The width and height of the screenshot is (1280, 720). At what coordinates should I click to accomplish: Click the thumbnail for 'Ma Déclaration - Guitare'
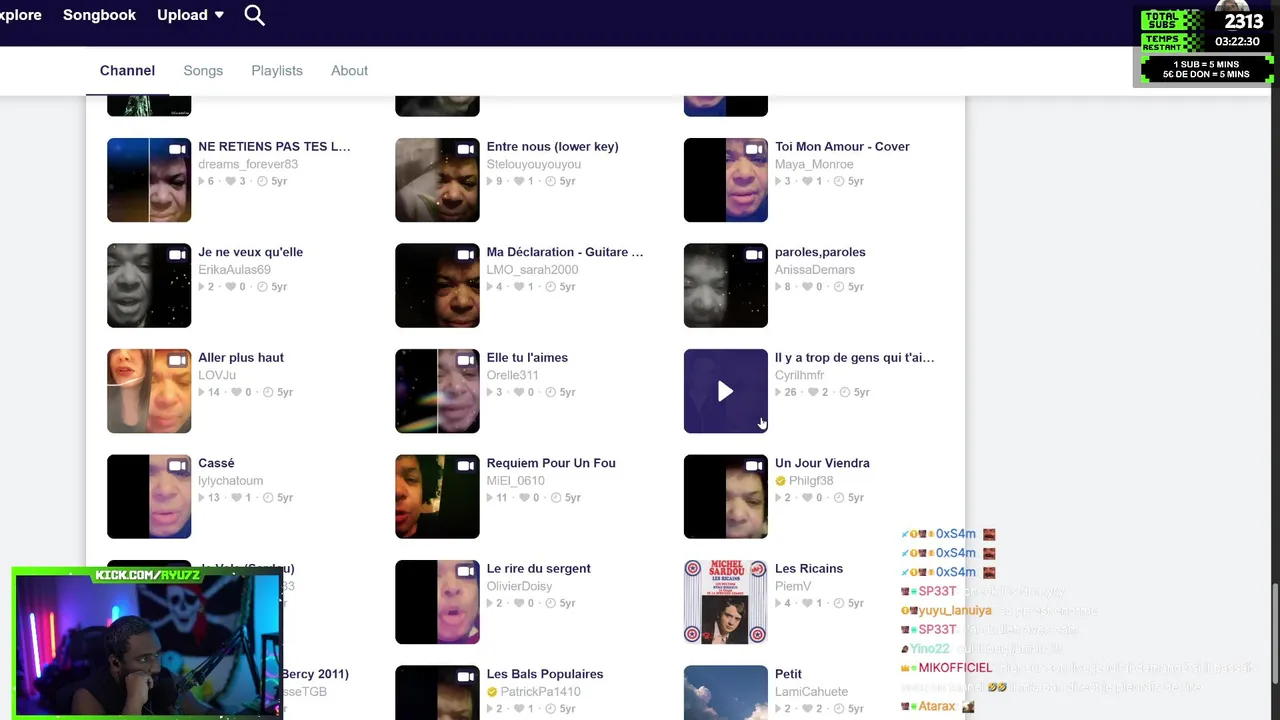point(437,285)
